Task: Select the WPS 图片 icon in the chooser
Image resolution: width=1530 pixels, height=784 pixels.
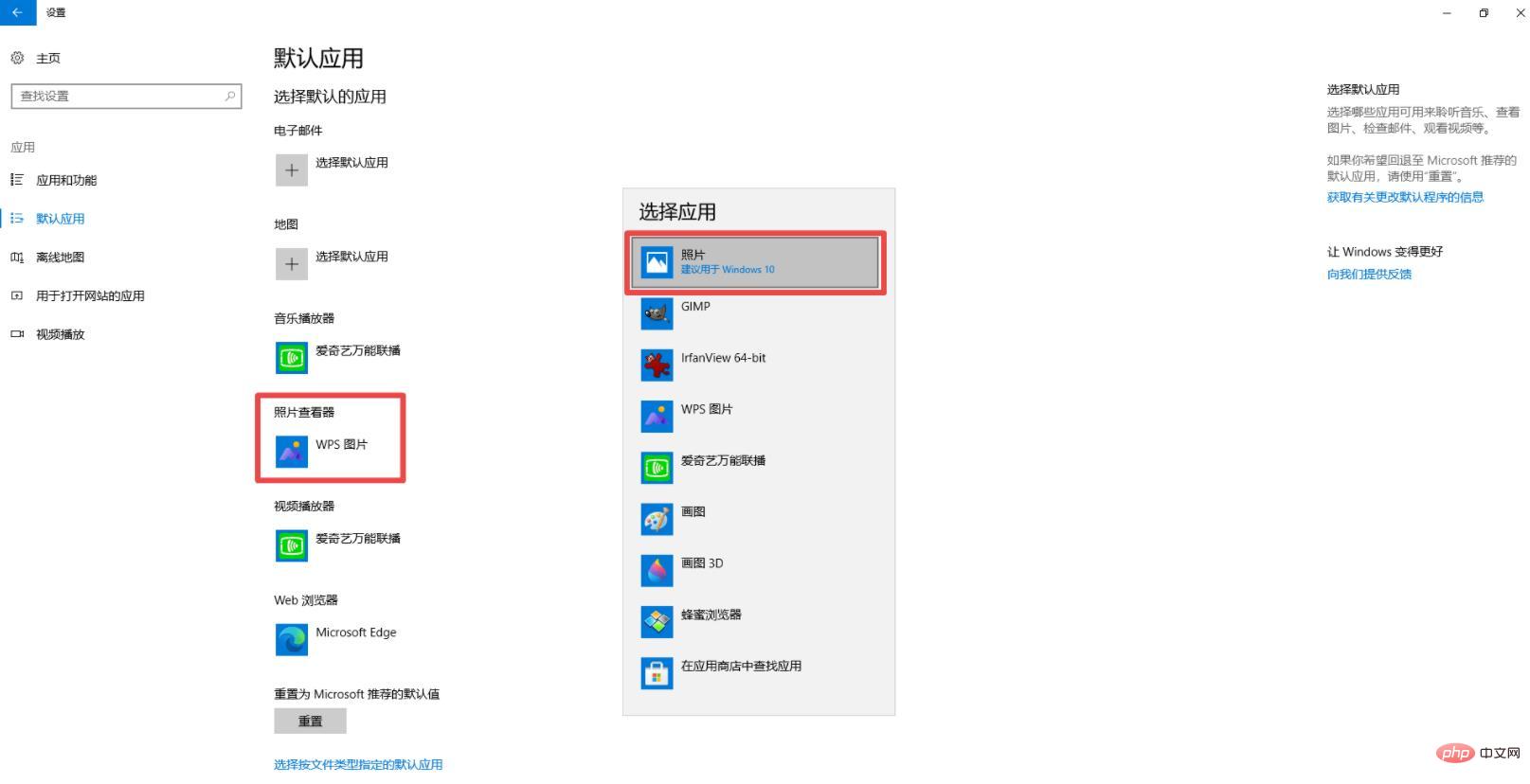Action: pyautogui.click(x=657, y=416)
